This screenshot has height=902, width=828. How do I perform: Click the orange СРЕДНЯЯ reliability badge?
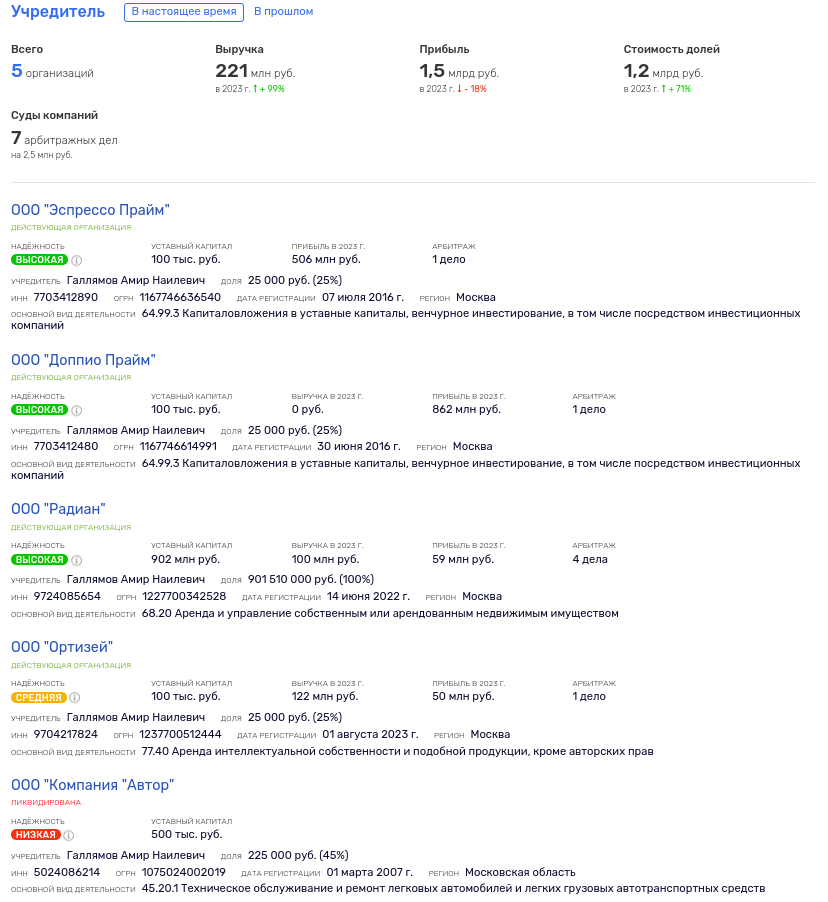pos(39,697)
